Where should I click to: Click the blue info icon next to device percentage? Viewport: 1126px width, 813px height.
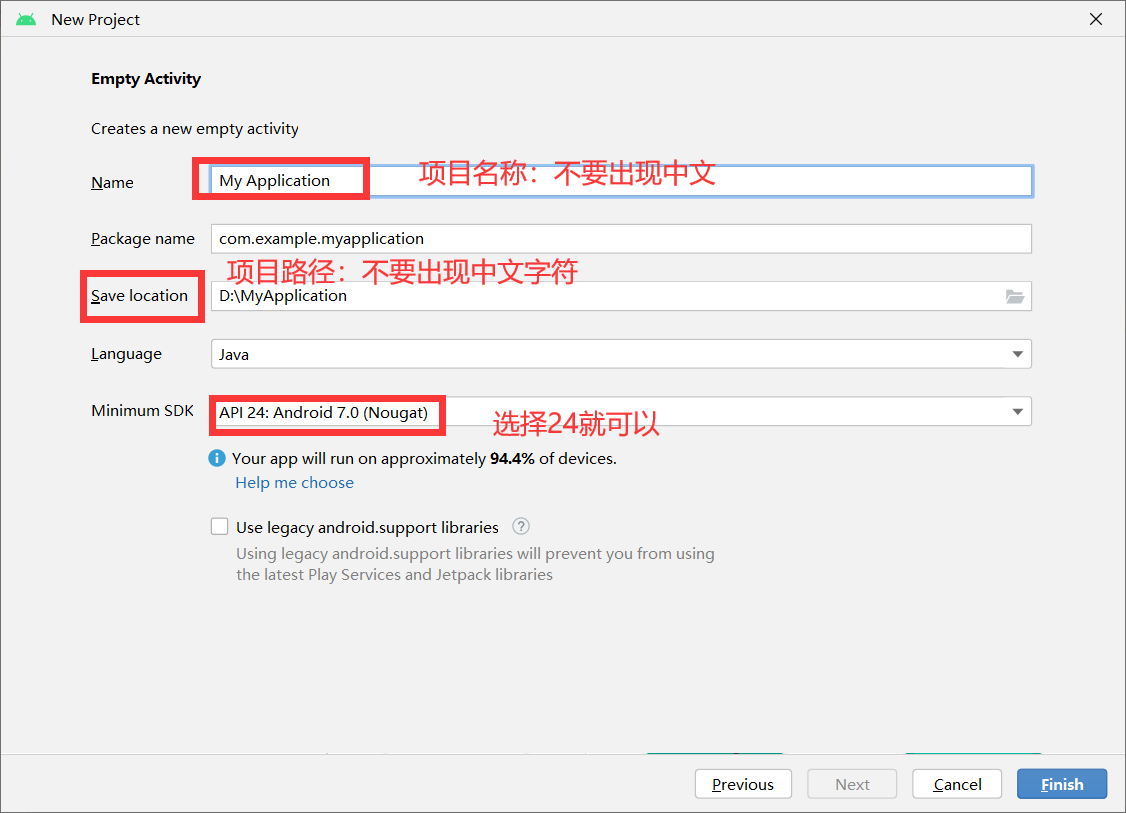[x=217, y=458]
